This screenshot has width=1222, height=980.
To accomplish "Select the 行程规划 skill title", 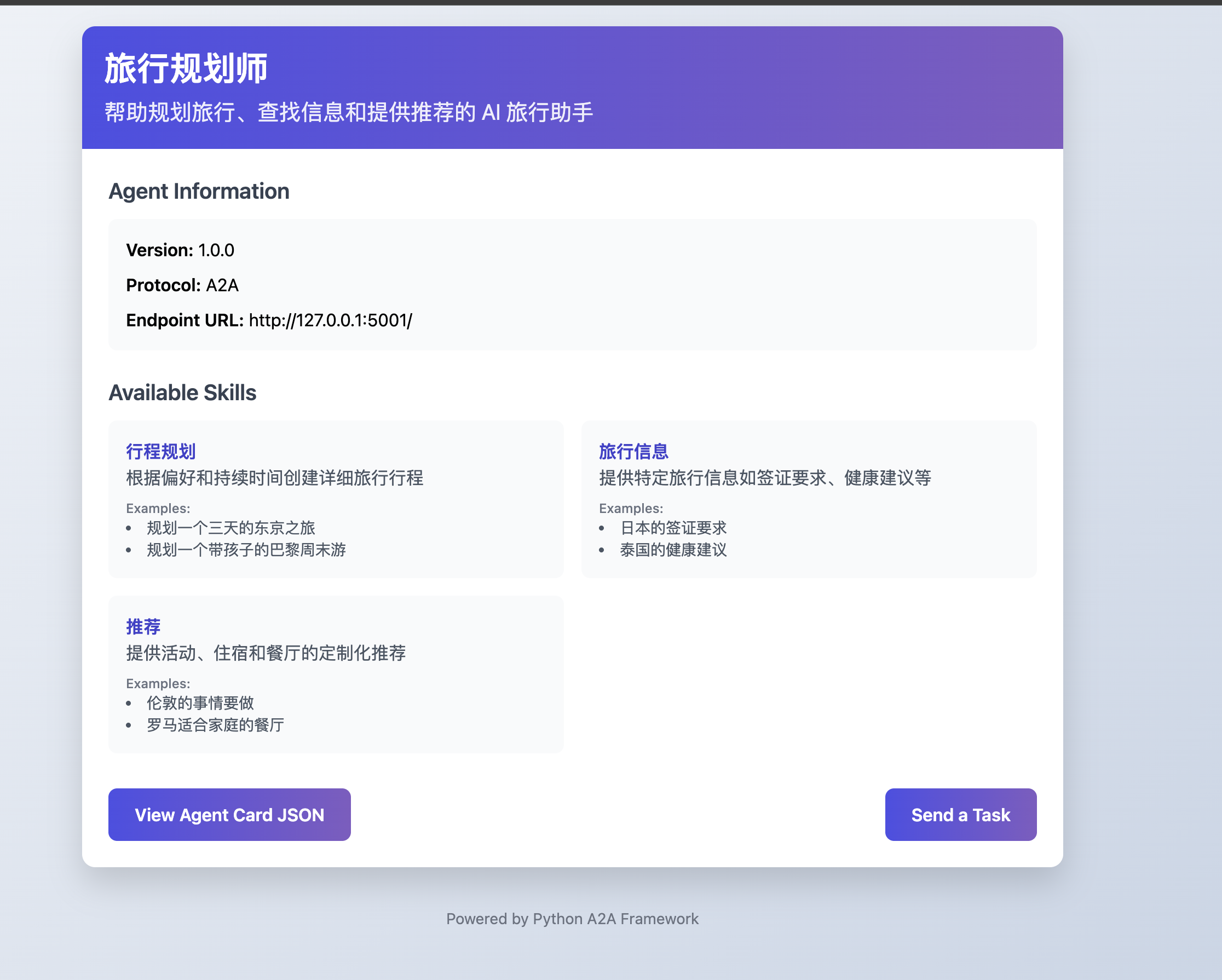I will (160, 451).
